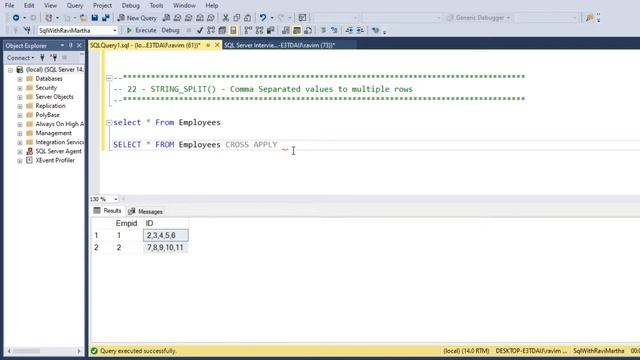Open the View menu

click(50, 6)
